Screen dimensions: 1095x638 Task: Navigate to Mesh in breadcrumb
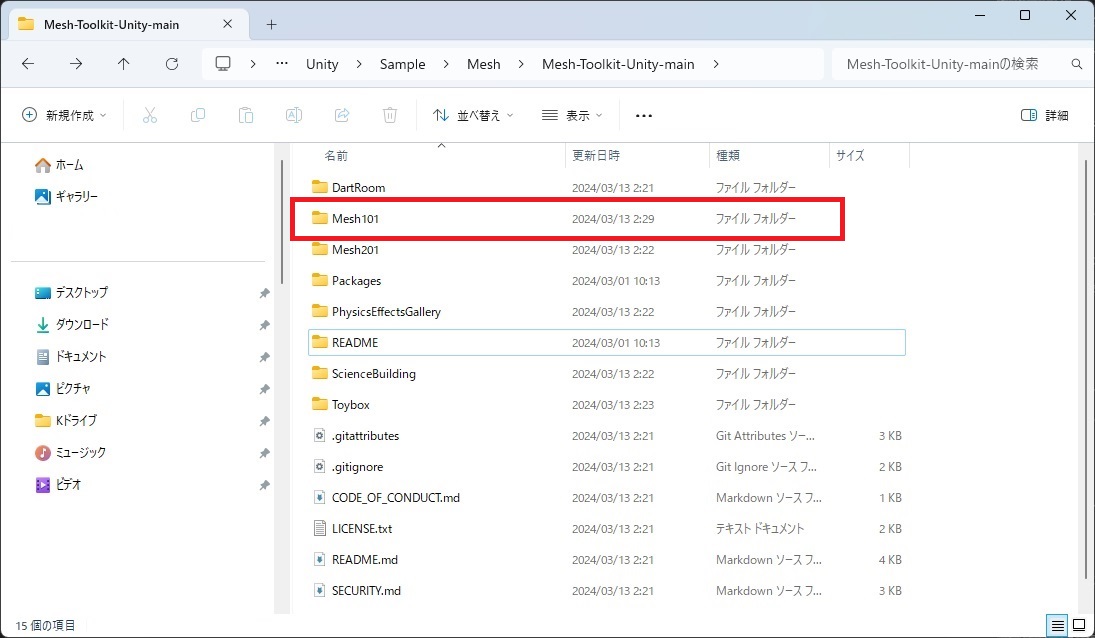click(483, 64)
